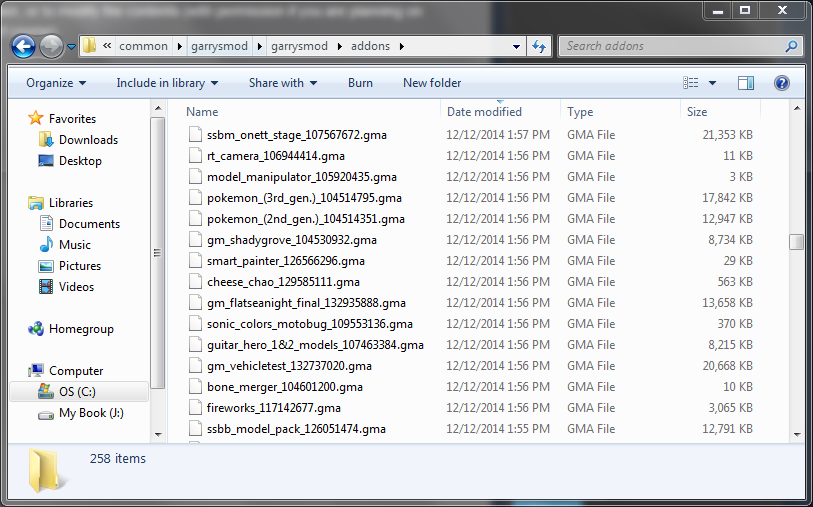Select file model_manipulator_105920435.gma
813x507 pixels.
tap(302, 177)
